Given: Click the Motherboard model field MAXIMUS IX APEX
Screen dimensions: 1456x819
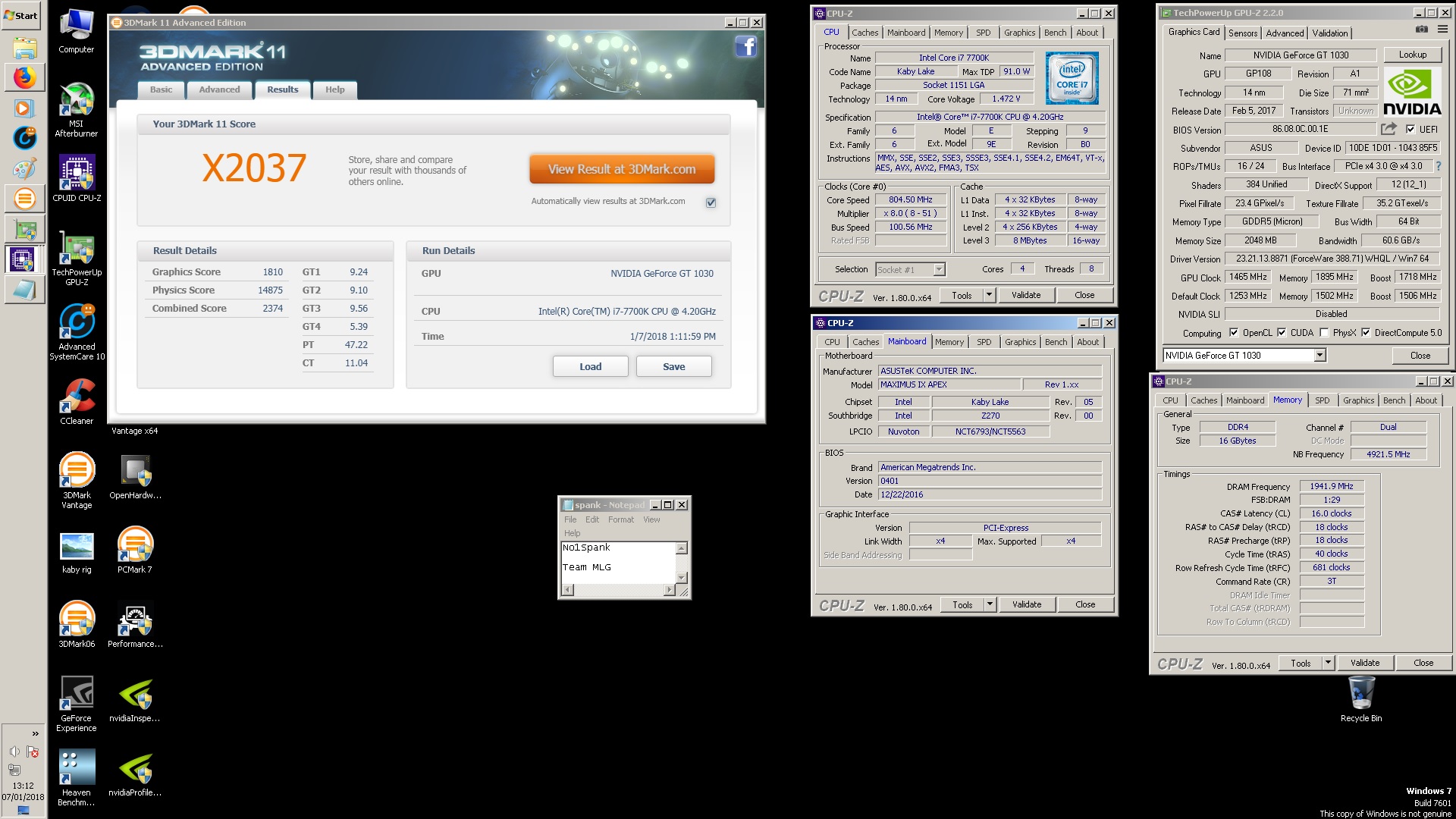Looking at the screenshot, I should click(x=950, y=384).
